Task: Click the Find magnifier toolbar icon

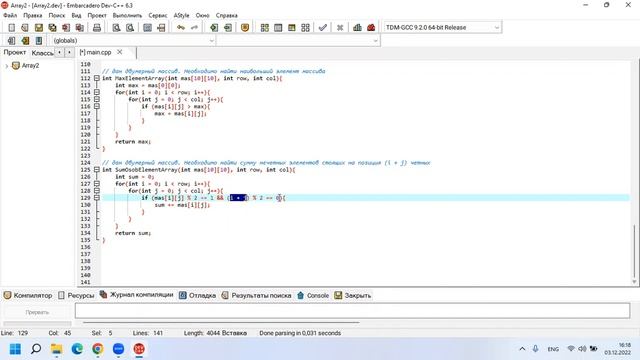Action: coord(116,28)
